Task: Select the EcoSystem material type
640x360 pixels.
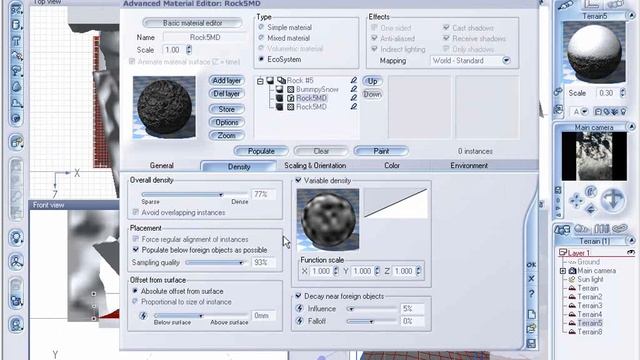Action: pos(261,59)
